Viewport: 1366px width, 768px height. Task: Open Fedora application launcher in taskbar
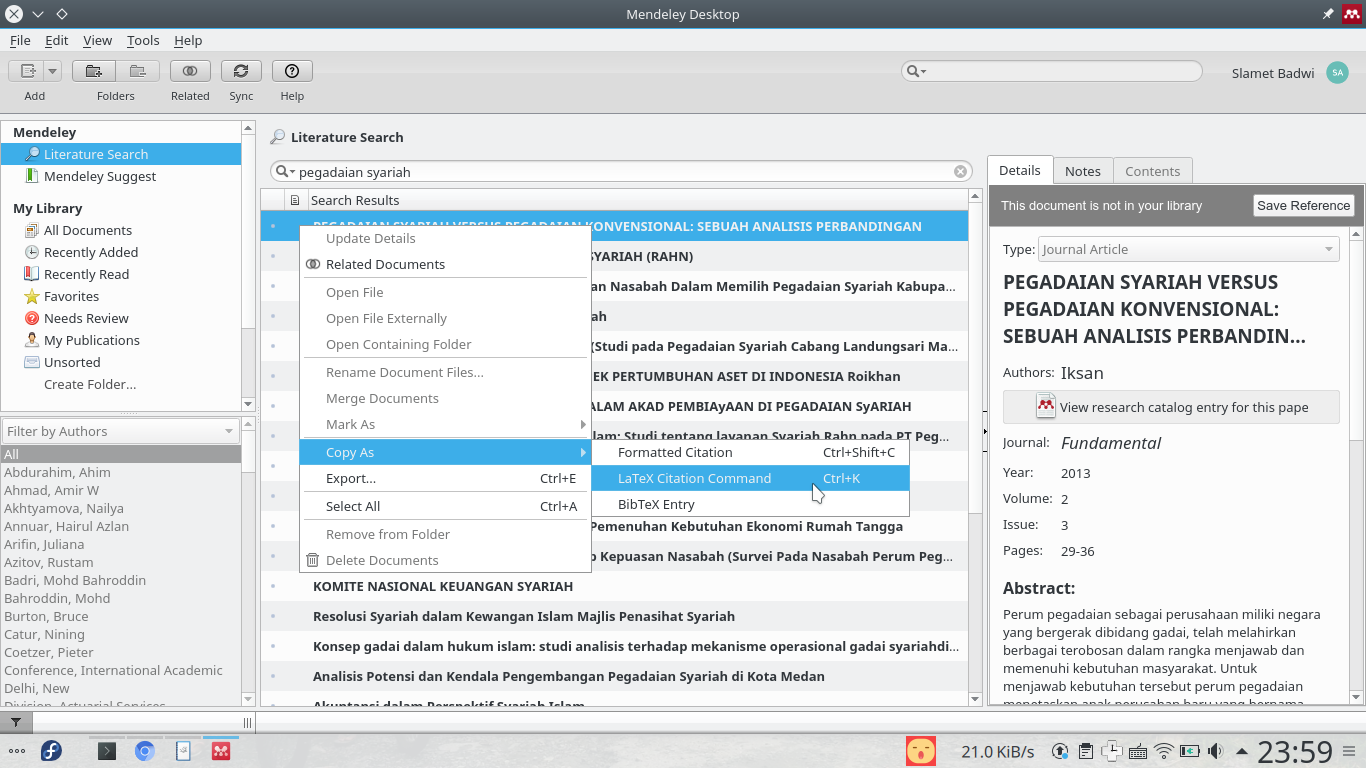tap(51, 751)
